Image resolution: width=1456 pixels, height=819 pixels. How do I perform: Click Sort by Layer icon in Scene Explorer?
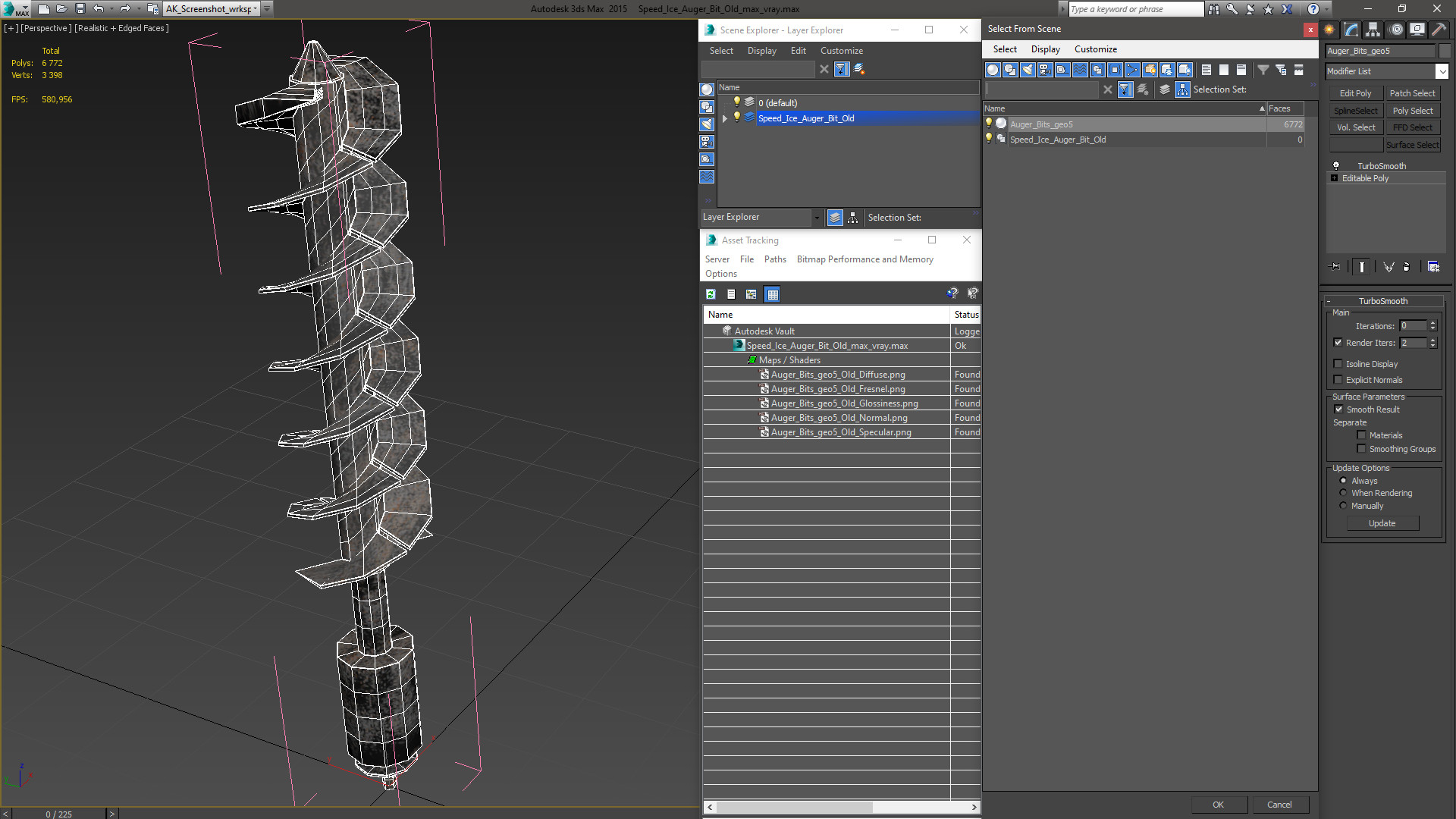tap(835, 218)
